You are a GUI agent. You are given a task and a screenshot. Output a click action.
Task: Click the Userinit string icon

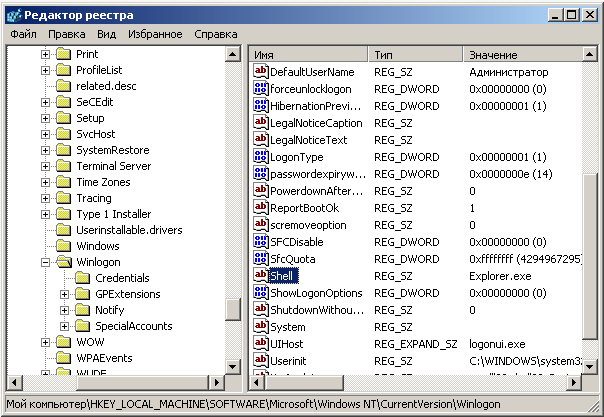pos(260,360)
